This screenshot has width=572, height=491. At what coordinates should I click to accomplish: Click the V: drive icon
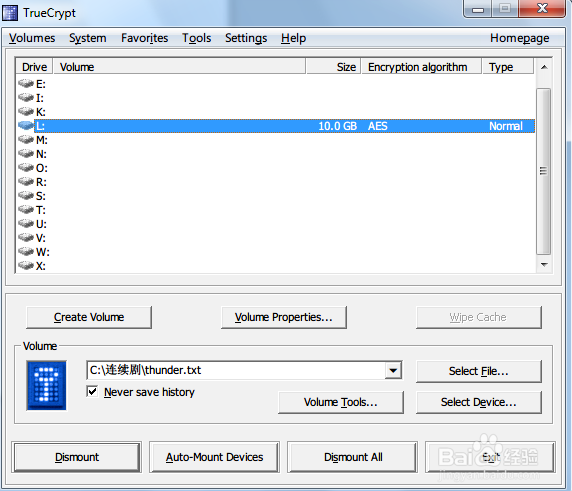pos(26,237)
